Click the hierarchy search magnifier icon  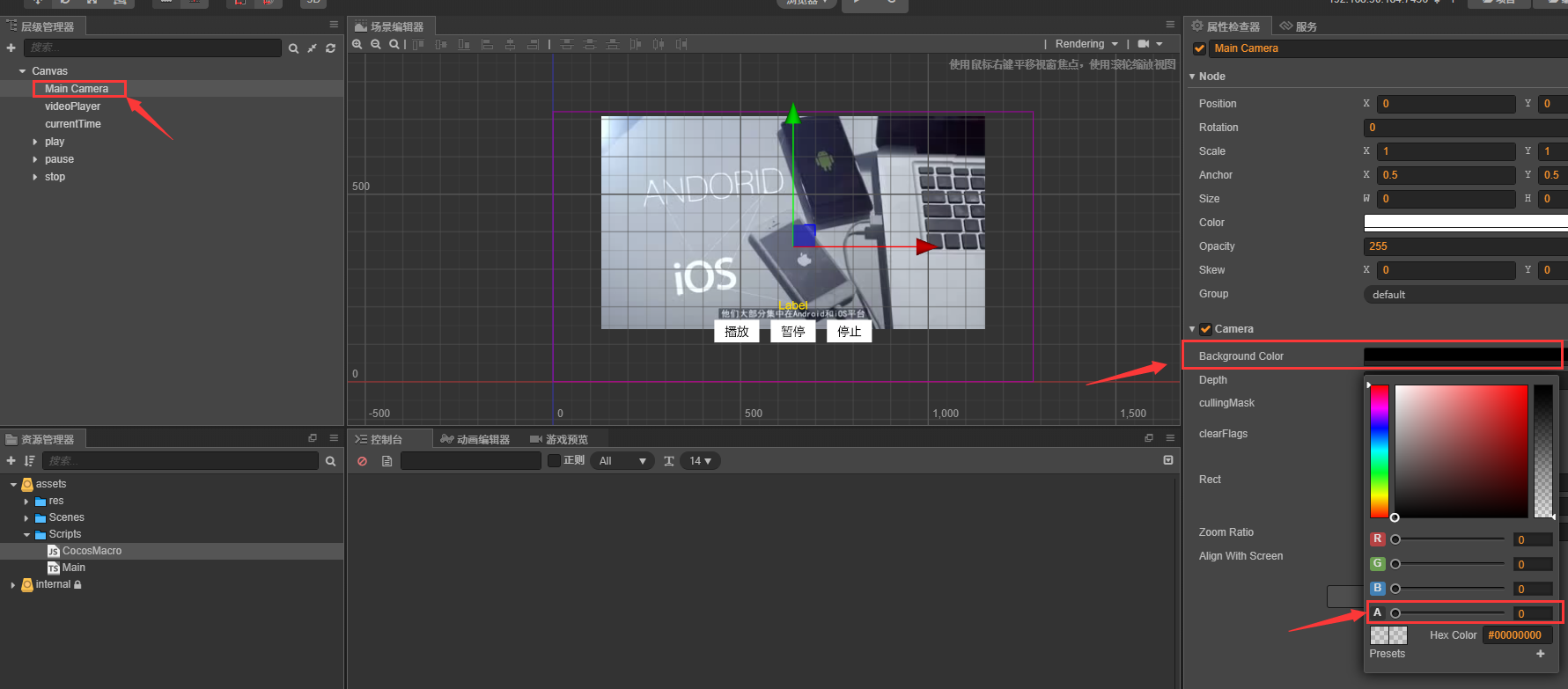(x=293, y=48)
